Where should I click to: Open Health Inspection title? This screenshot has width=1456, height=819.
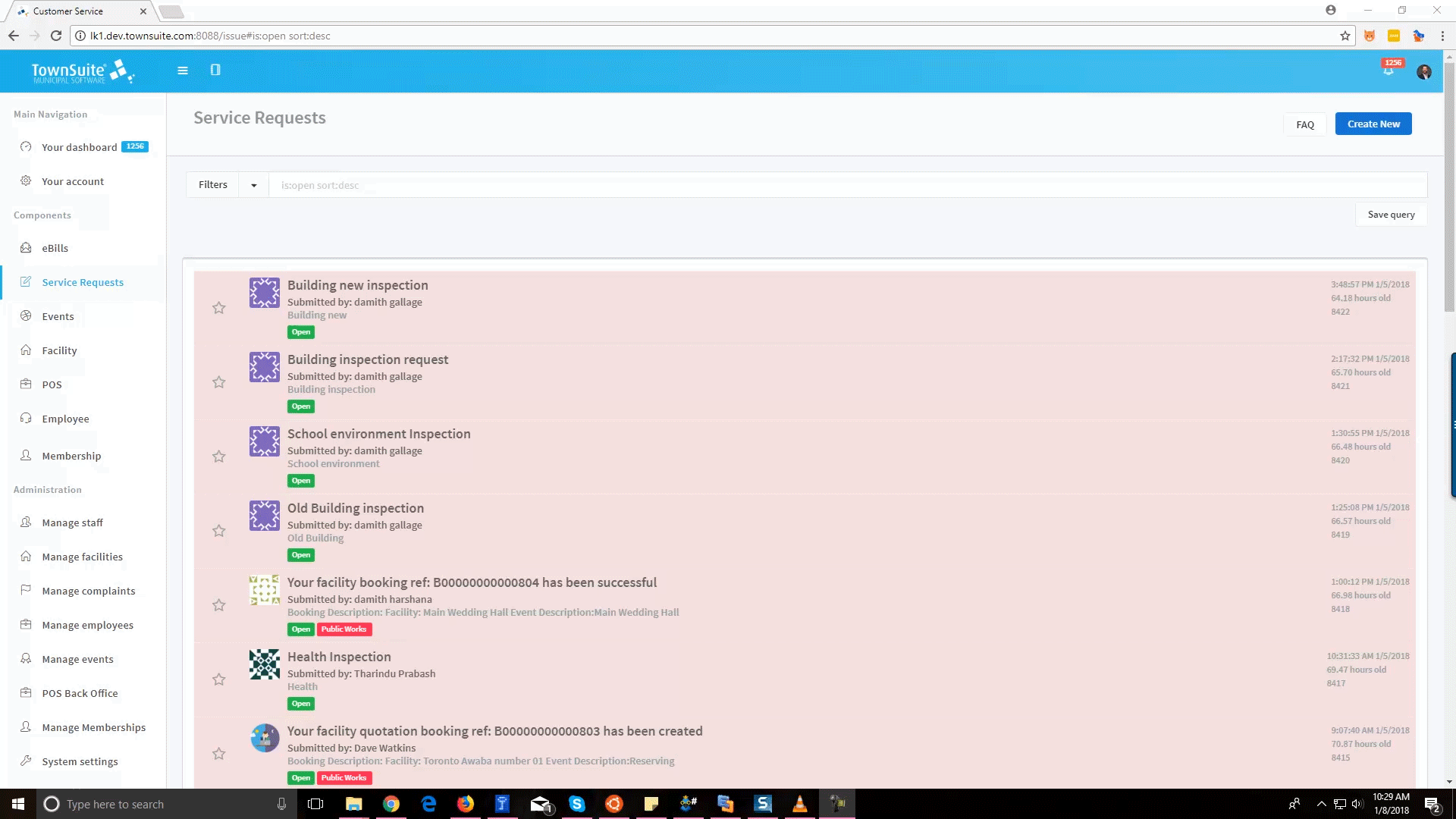point(339,657)
